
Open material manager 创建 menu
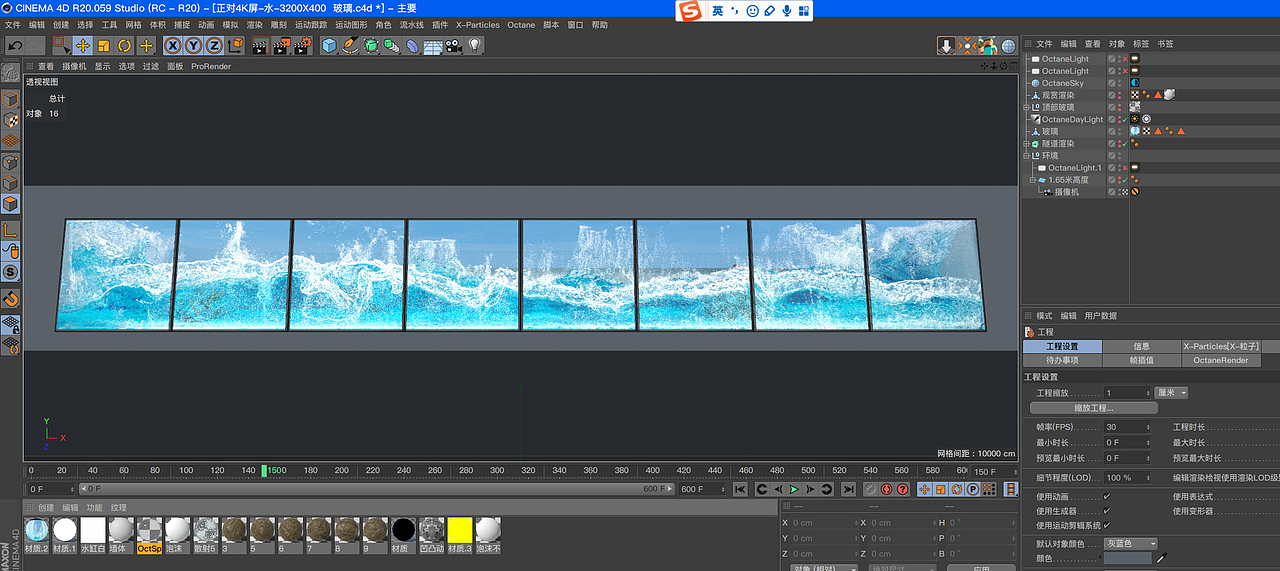click(46, 508)
